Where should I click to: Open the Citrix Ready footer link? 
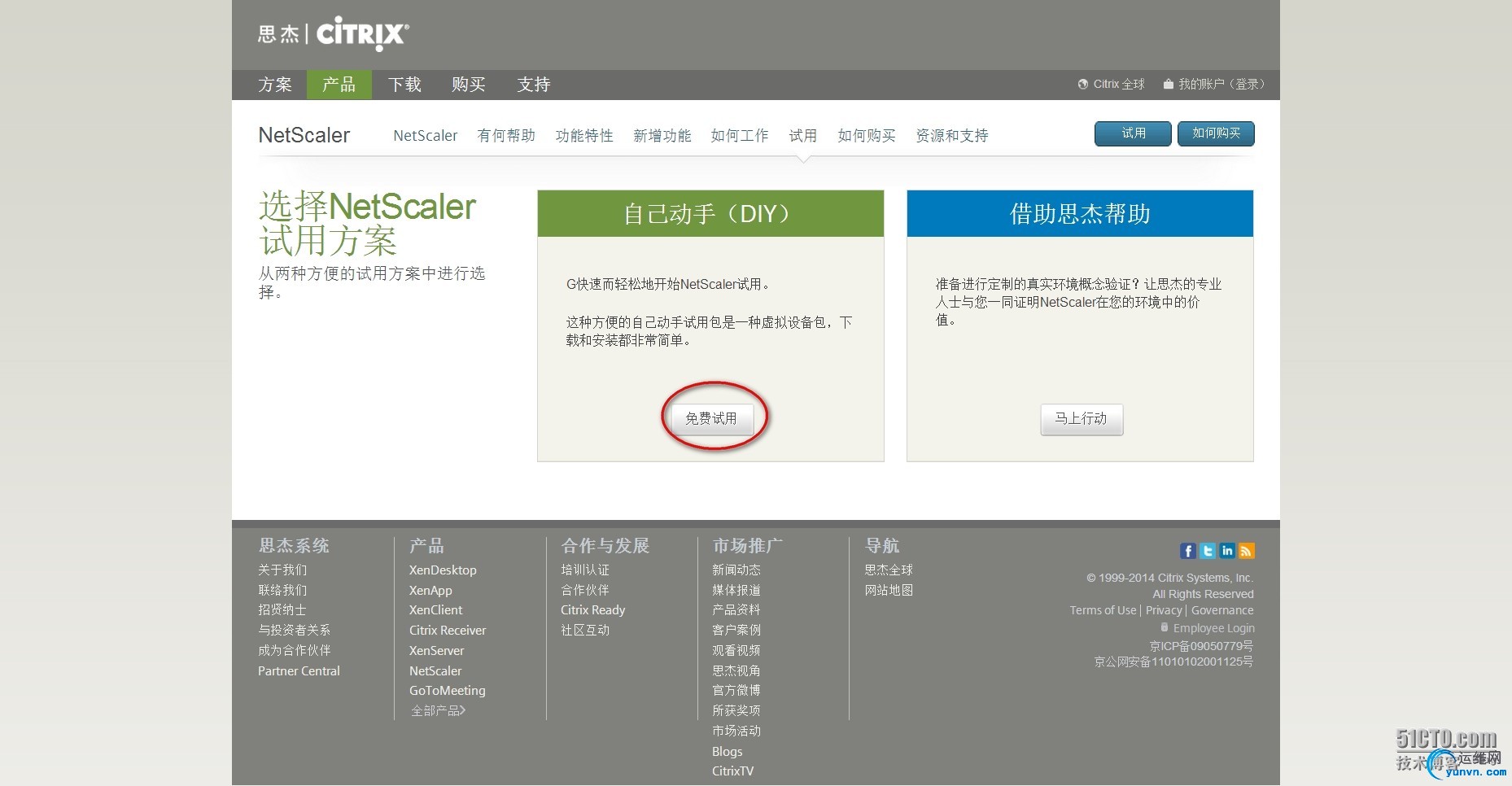point(592,610)
